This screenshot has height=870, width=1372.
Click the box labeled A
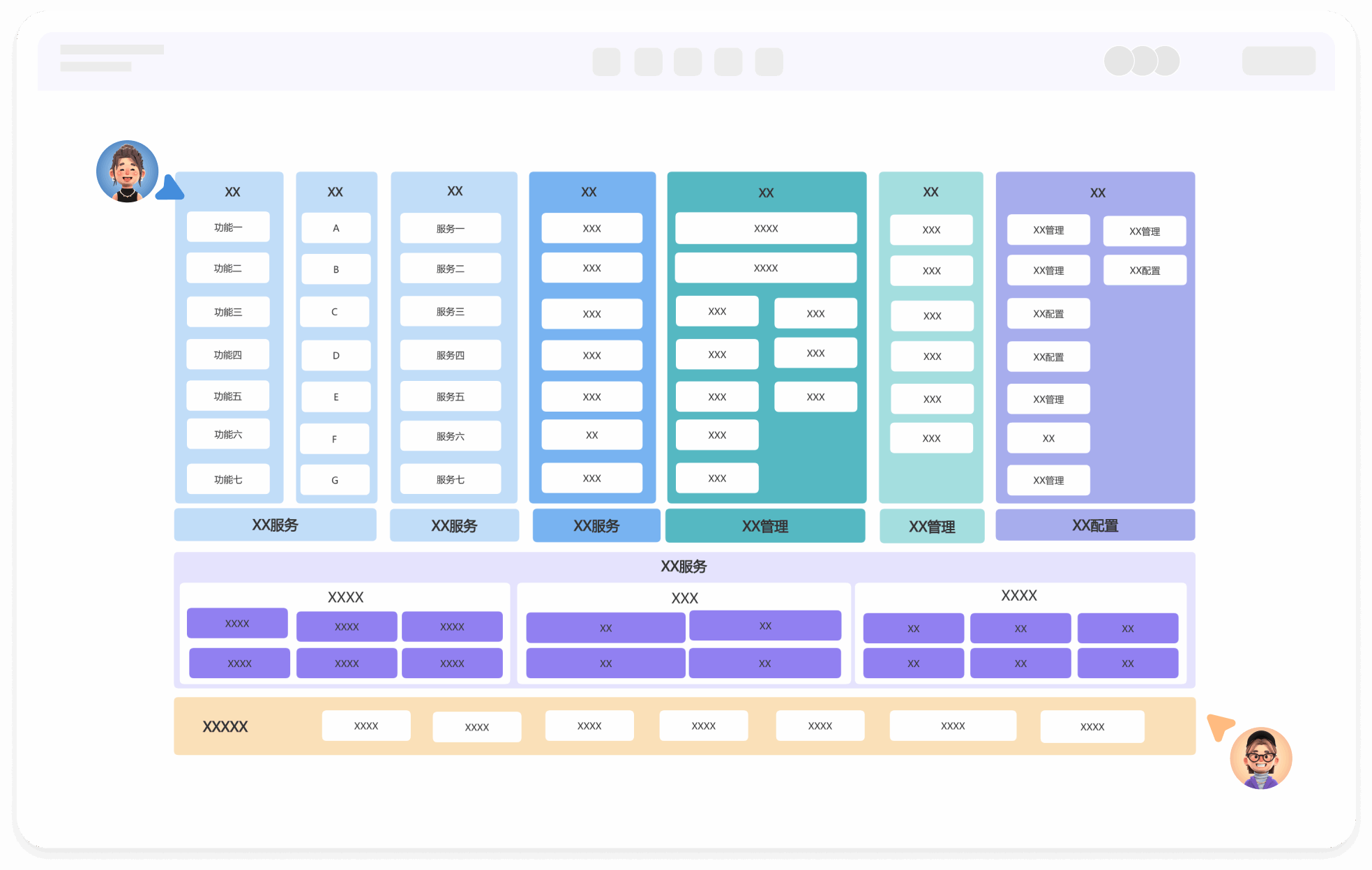[x=336, y=228]
